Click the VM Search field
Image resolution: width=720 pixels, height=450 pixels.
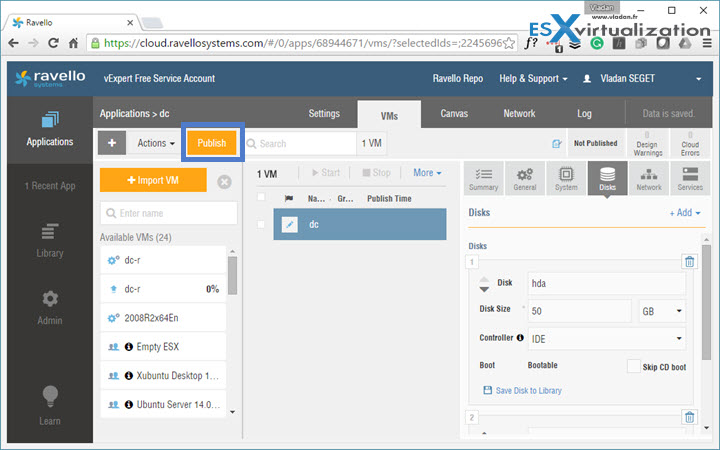(x=301, y=143)
